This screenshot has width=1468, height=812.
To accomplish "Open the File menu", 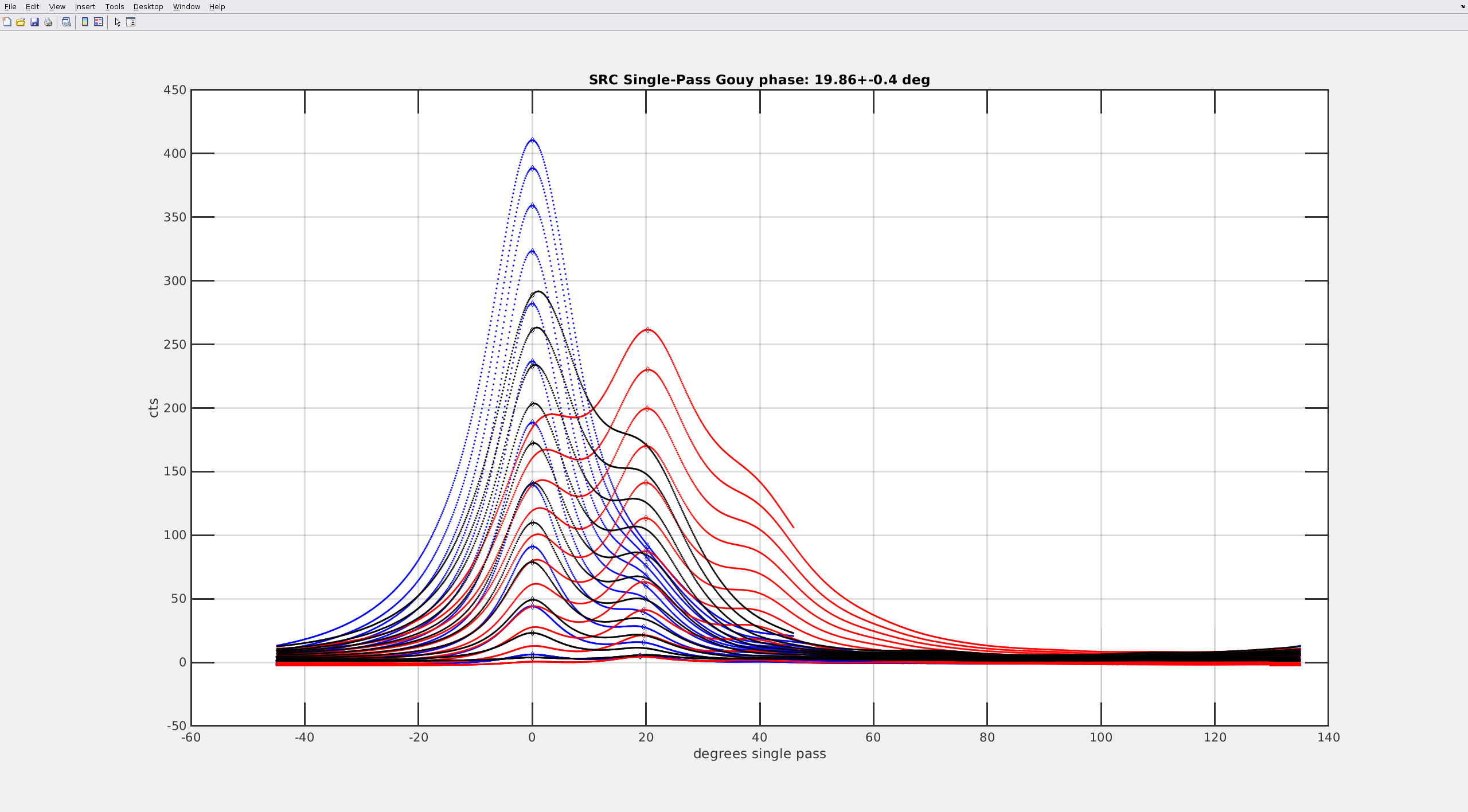I will click(x=10, y=7).
